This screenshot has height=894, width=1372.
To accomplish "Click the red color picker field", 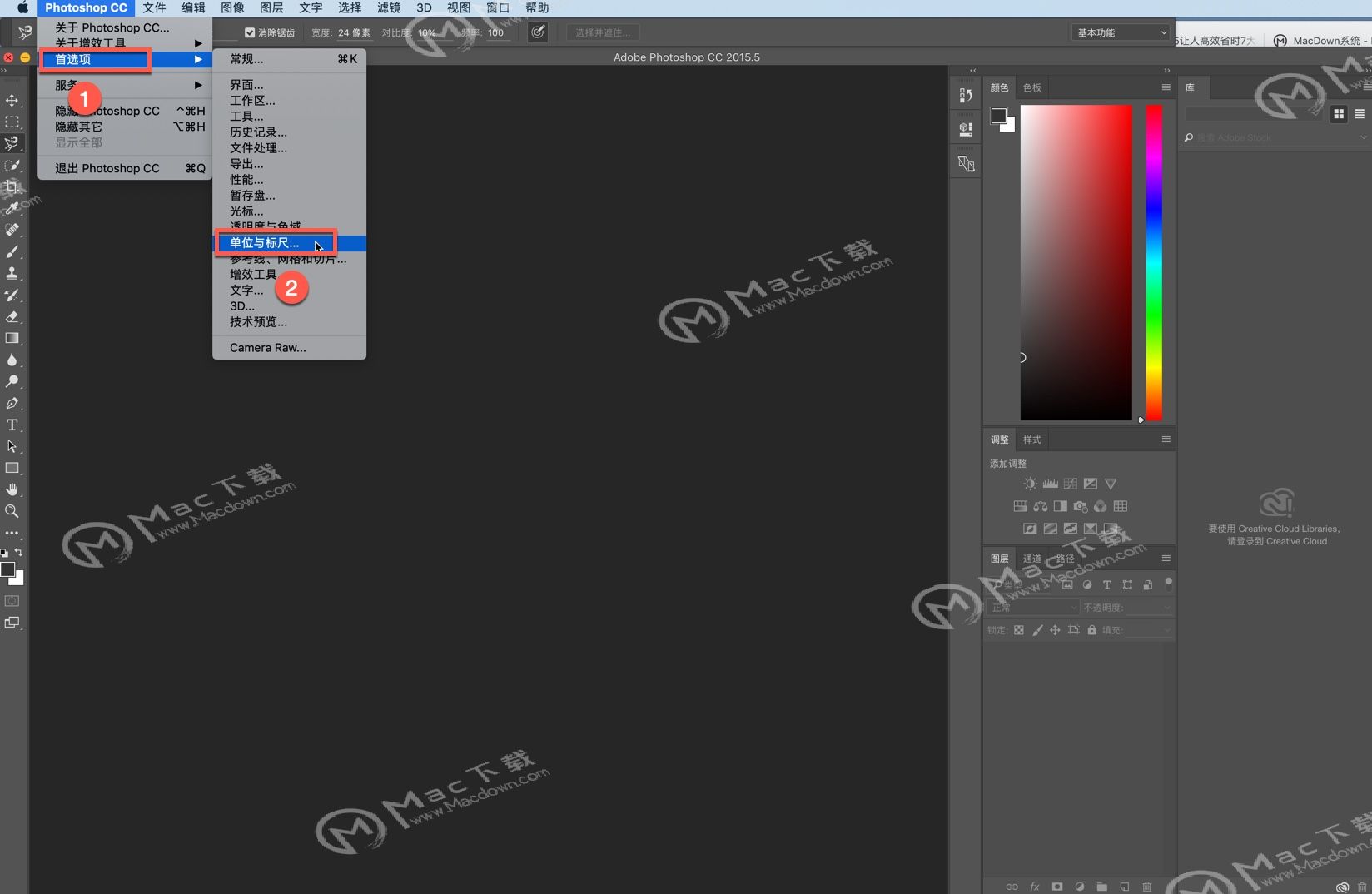I will (1076, 262).
